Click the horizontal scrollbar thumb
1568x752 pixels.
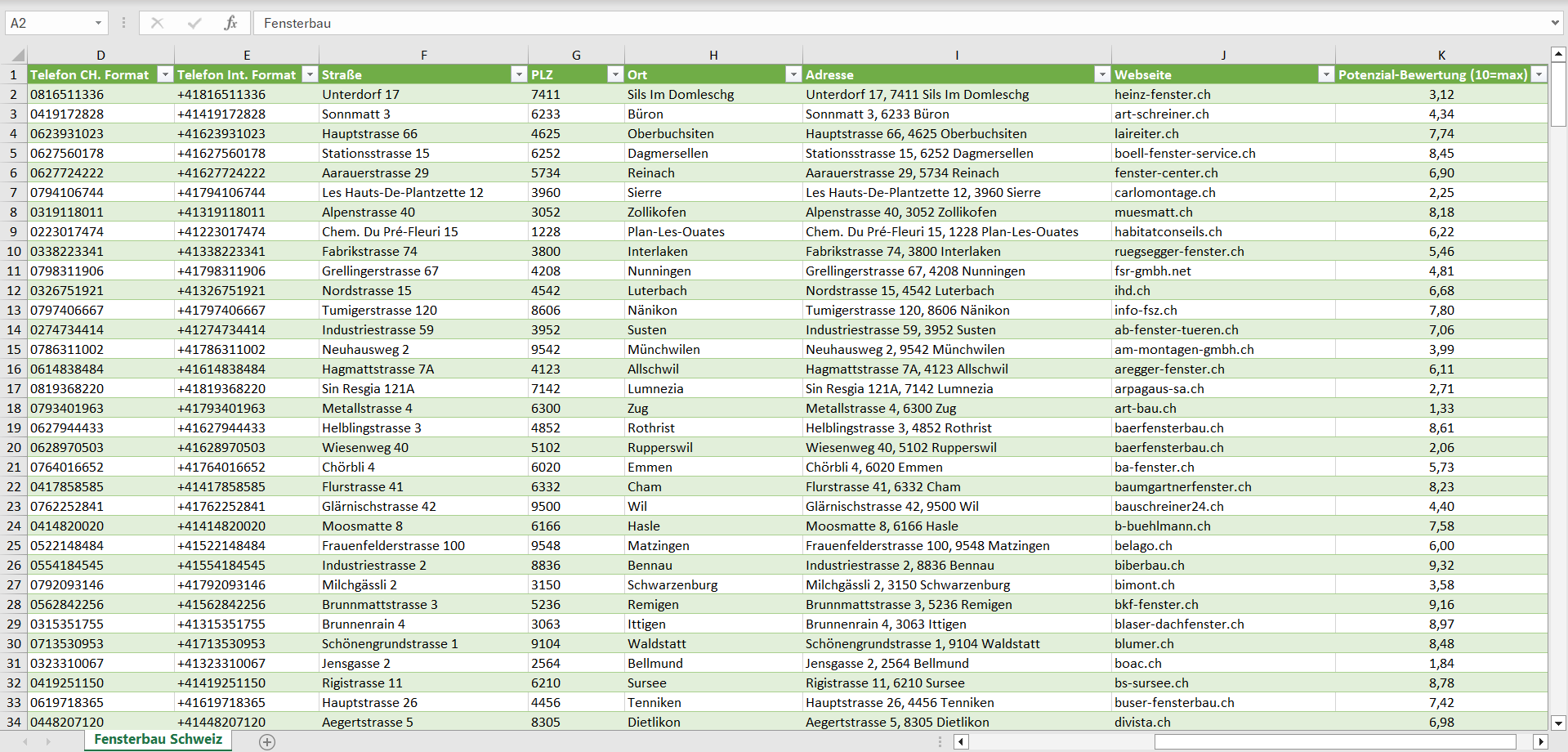coord(1335,741)
